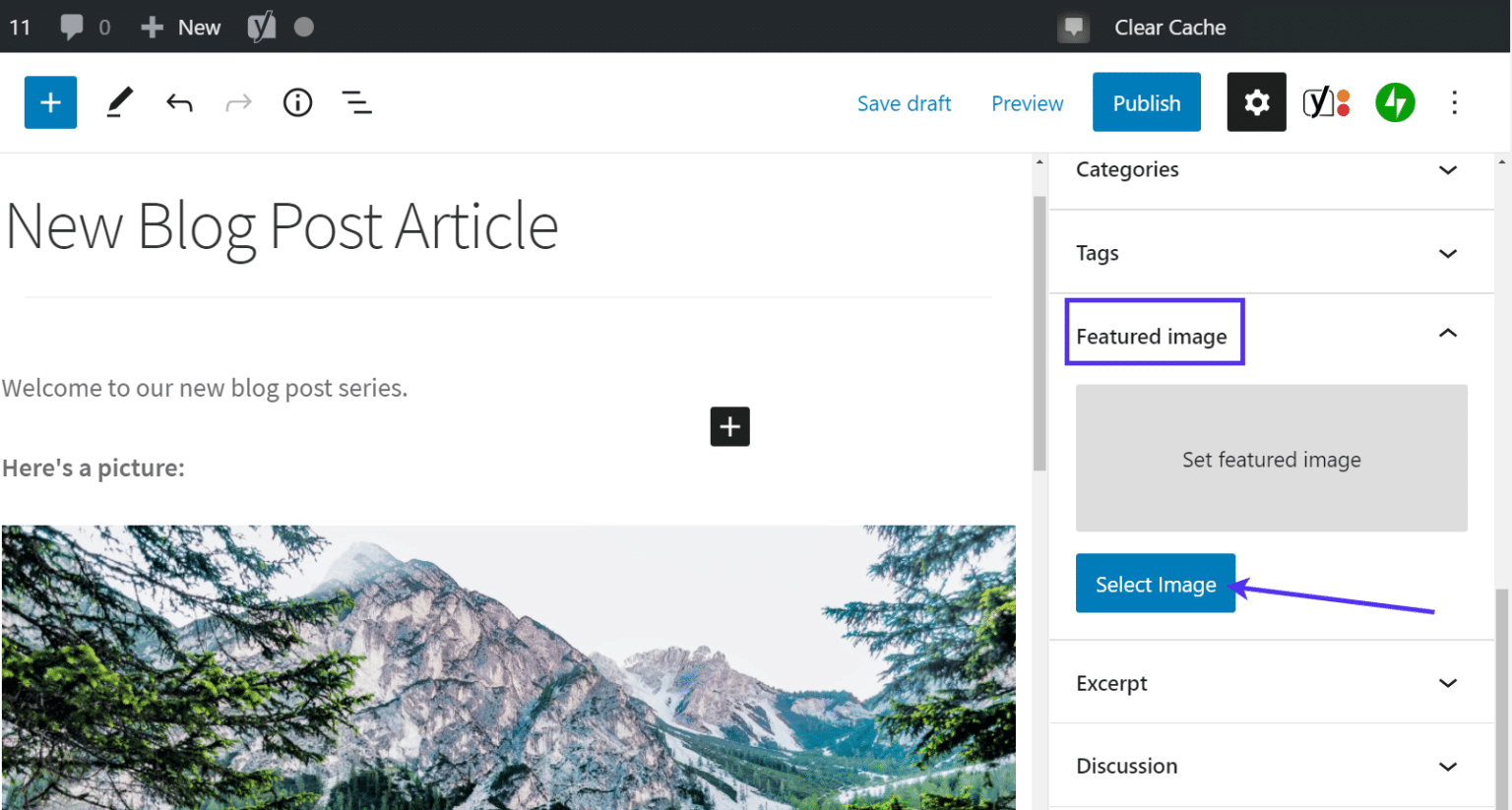Click the Set featured image placeholder area
This screenshot has width=1512, height=810.
click(x=1271, y=459)
